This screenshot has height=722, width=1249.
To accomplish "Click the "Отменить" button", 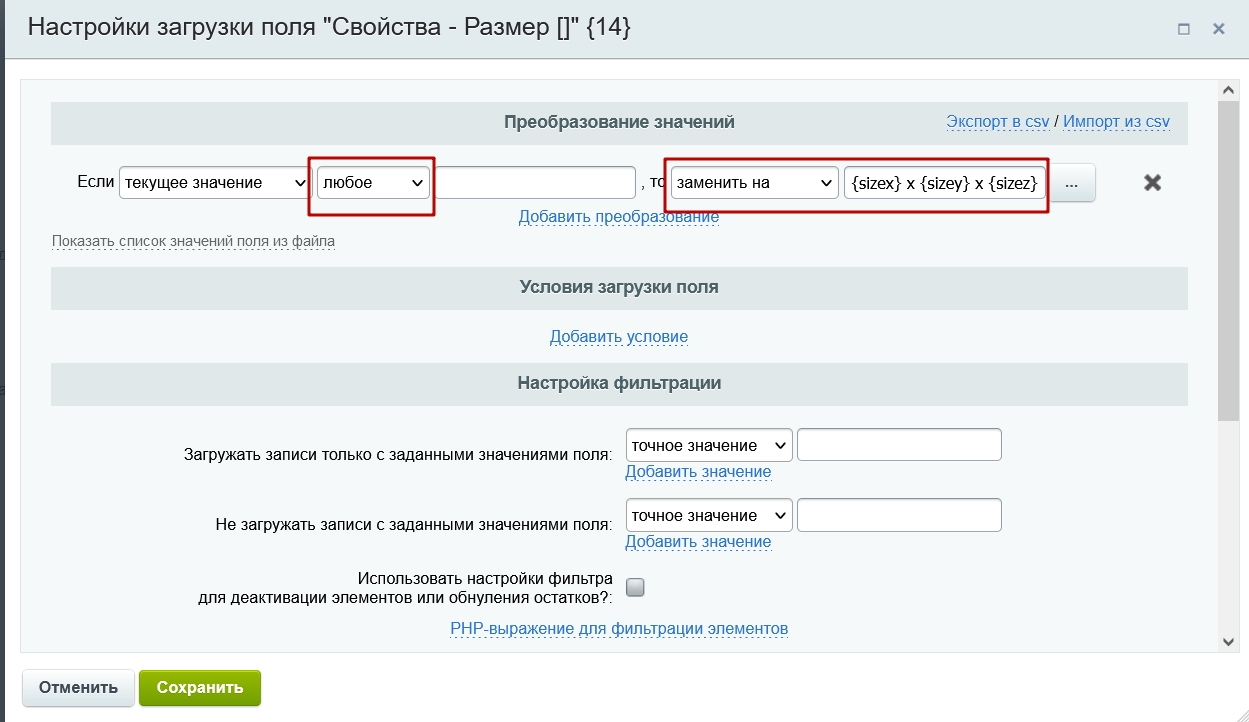I will click(78, 688).
